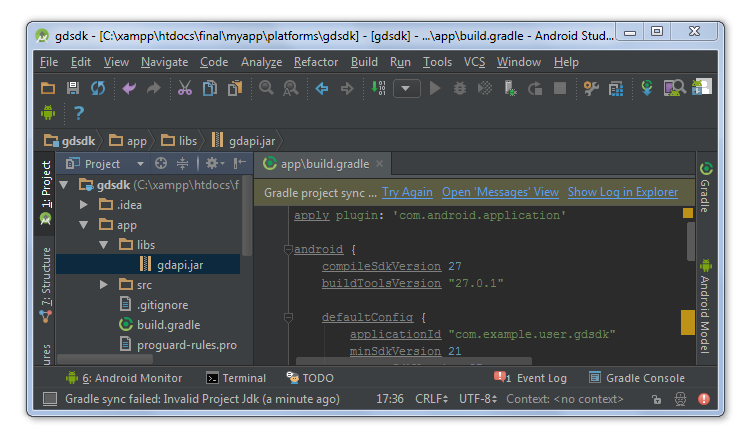Click the Synchronize refresh icon
Viewport: 754px width, 447px height.
98,88
